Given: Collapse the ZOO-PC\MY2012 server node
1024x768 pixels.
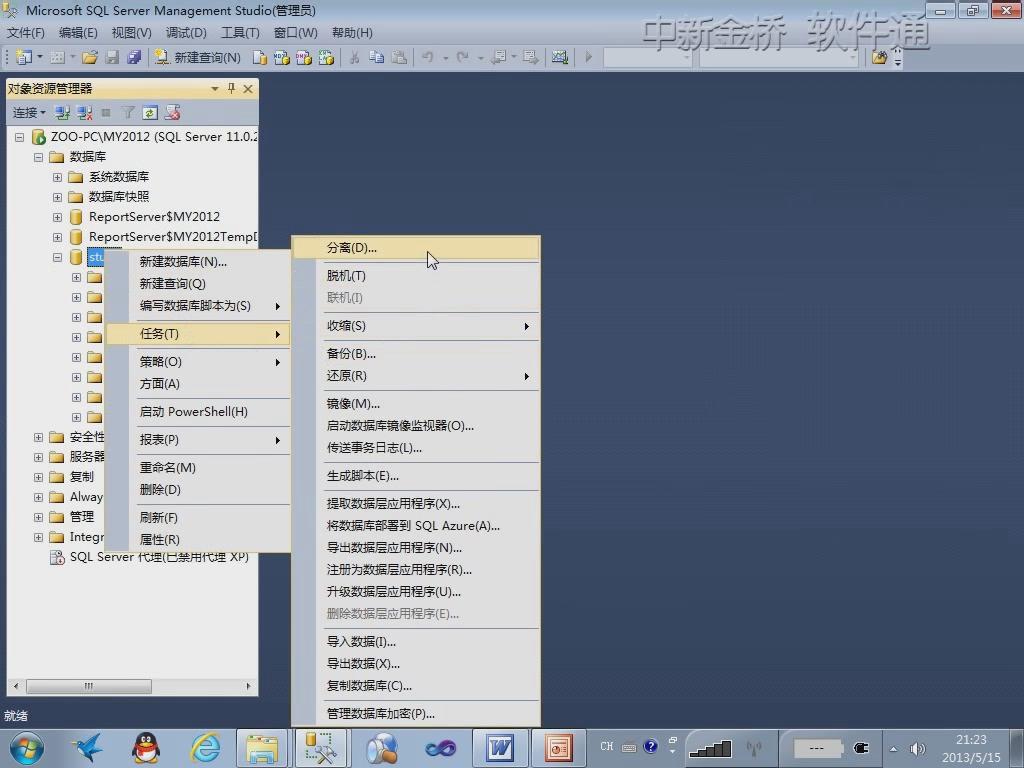Looking at the screenshot, I should pyautogui.click(x=20, y=137).
